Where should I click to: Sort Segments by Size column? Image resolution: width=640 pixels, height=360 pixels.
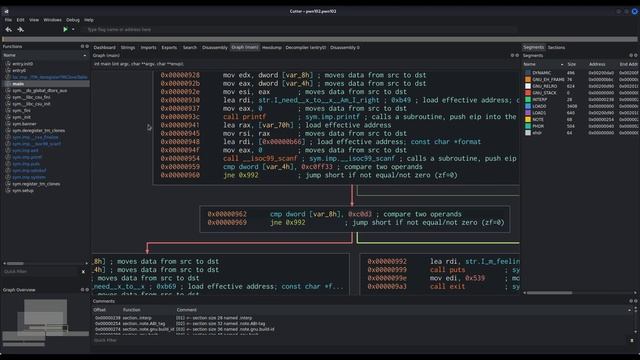click(571, 64)
